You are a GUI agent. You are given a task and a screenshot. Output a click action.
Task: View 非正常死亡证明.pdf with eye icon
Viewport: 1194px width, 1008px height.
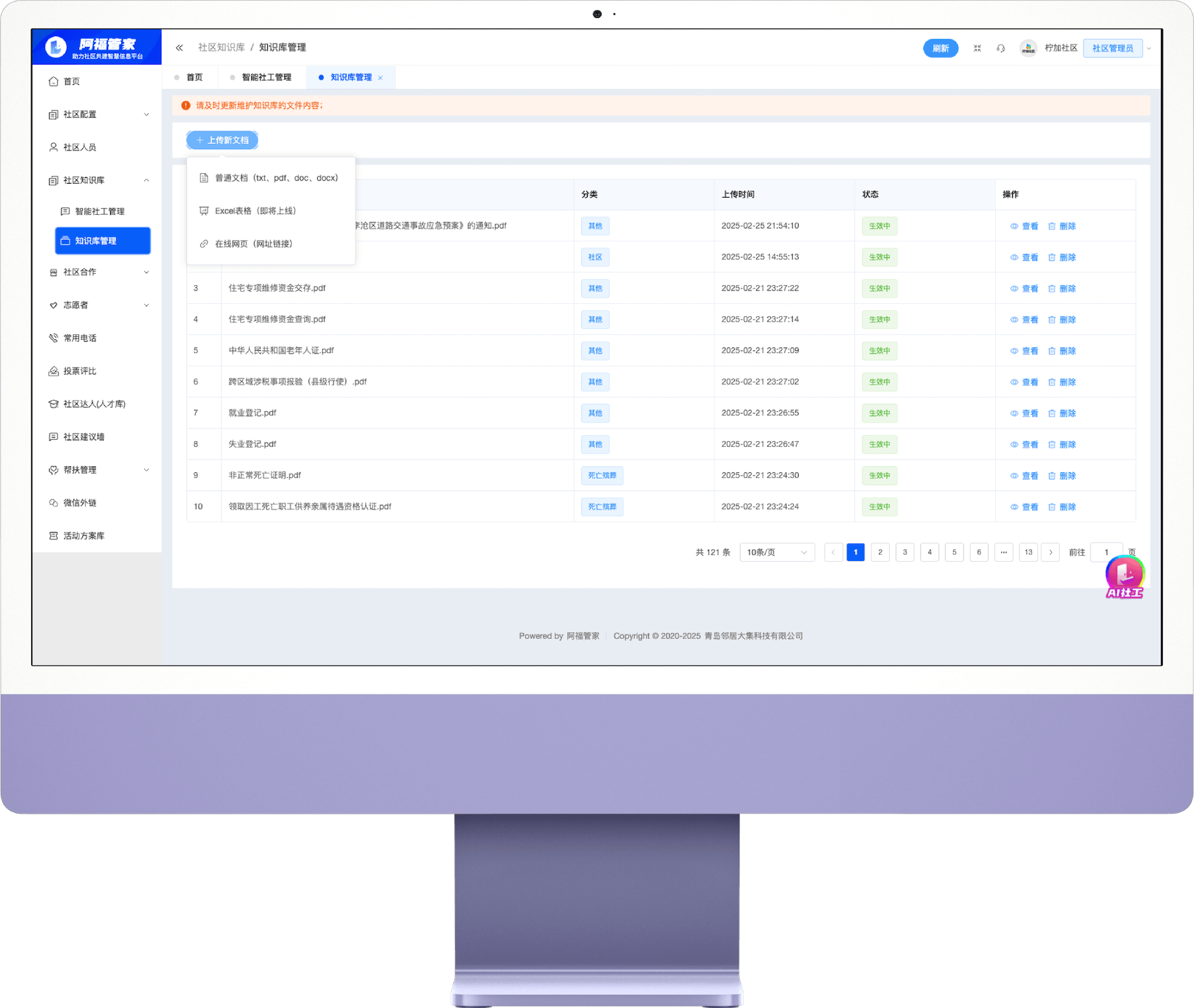click(x=1014, y=475)
